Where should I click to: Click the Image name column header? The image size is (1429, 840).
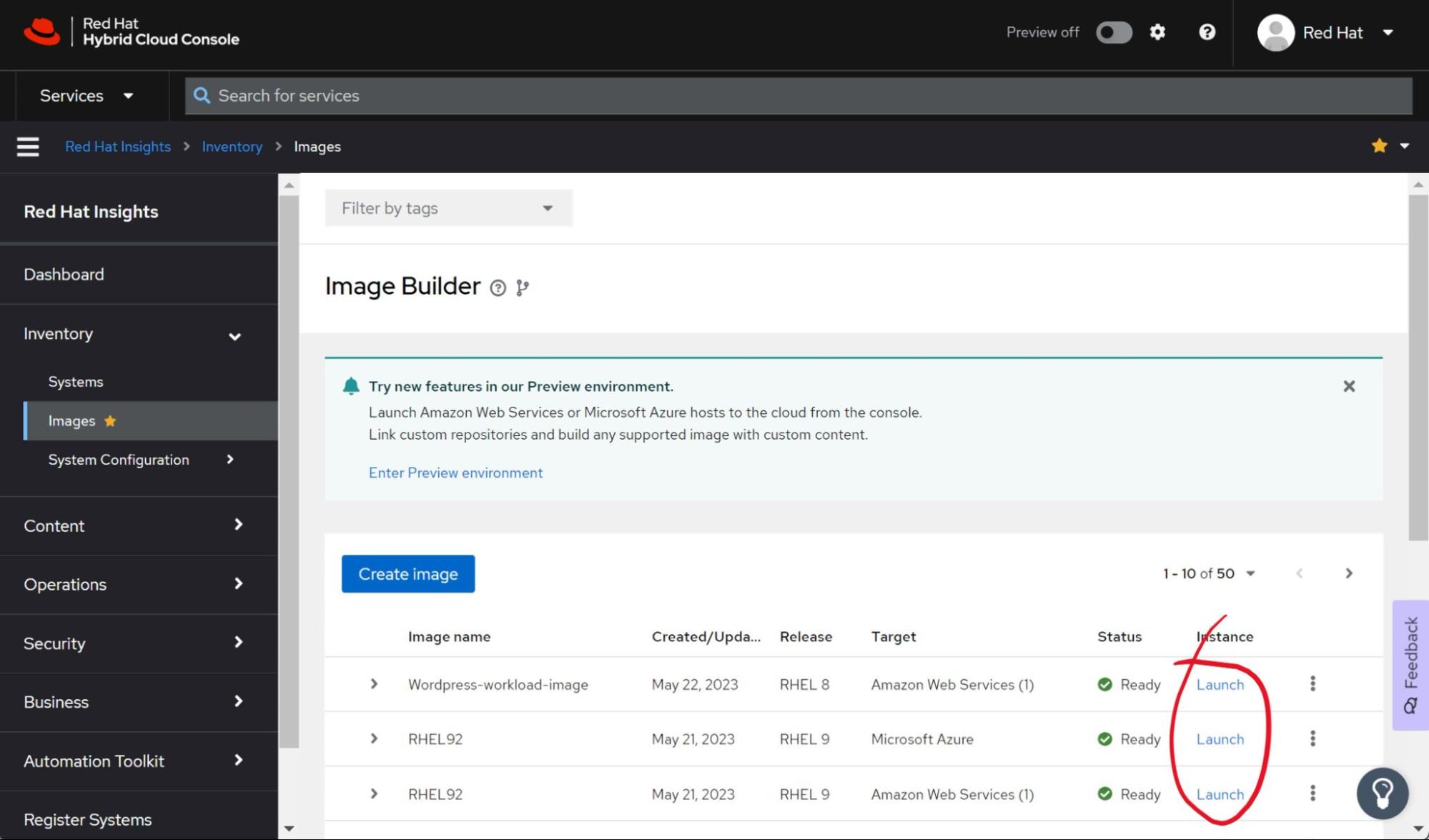(x=449, y=636)
